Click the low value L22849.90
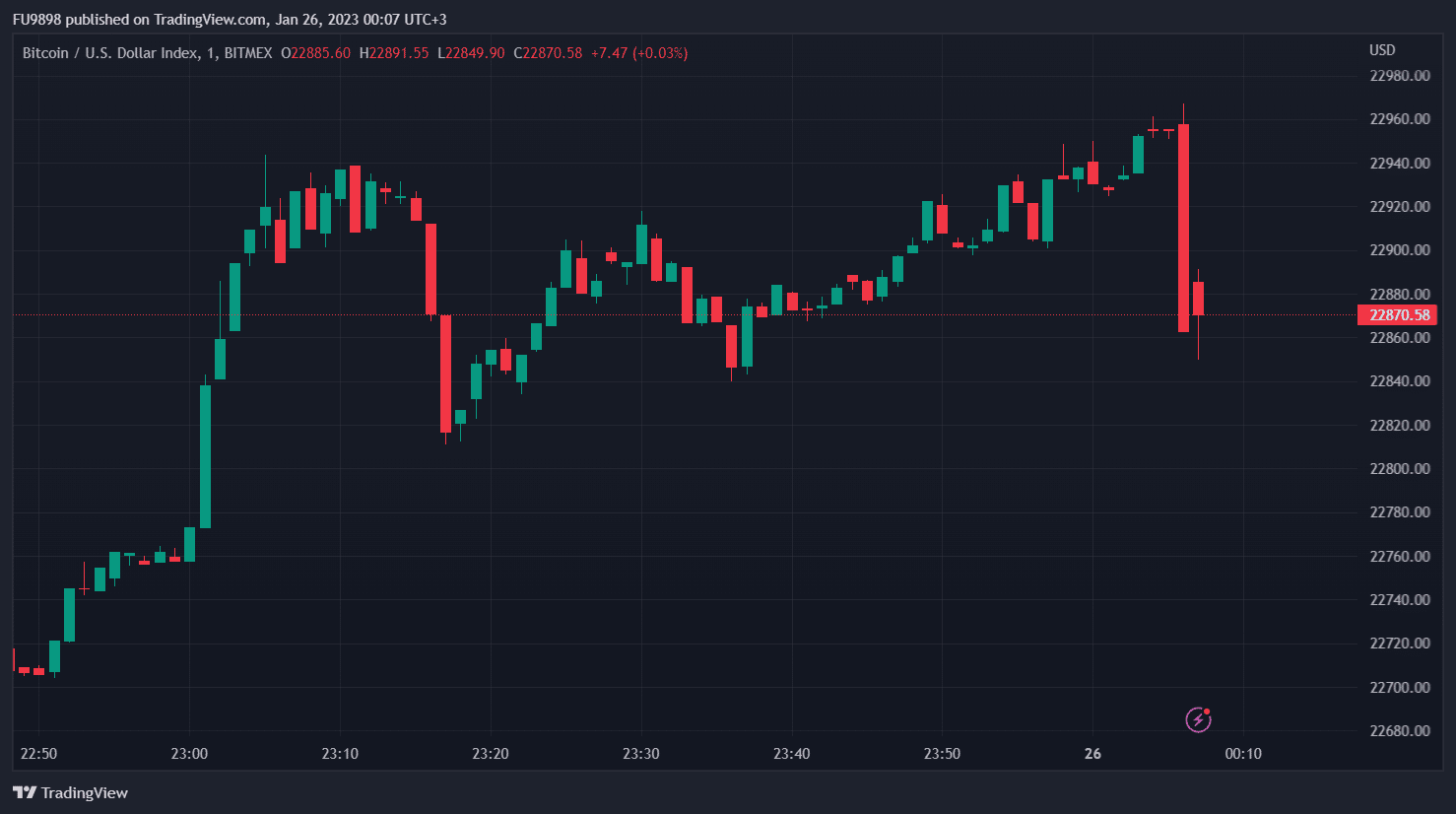Screen dimensions: 1456x814 pyautogui.click(x=471, y=53)
